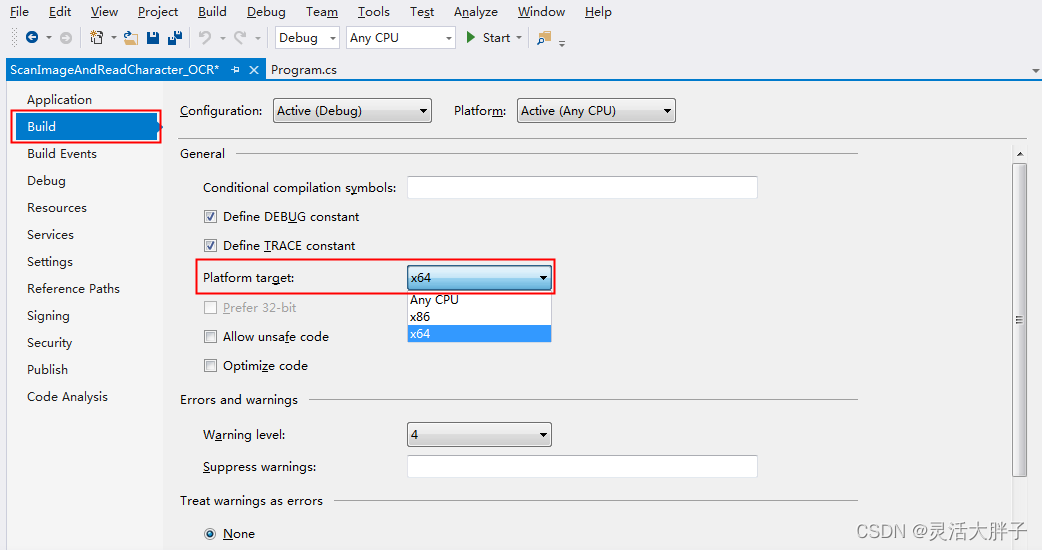The width and height of the screenshot is (1042, 550).
Task: Toggle the Prefer 32-bit checkbox
Action: click(210, 308)
